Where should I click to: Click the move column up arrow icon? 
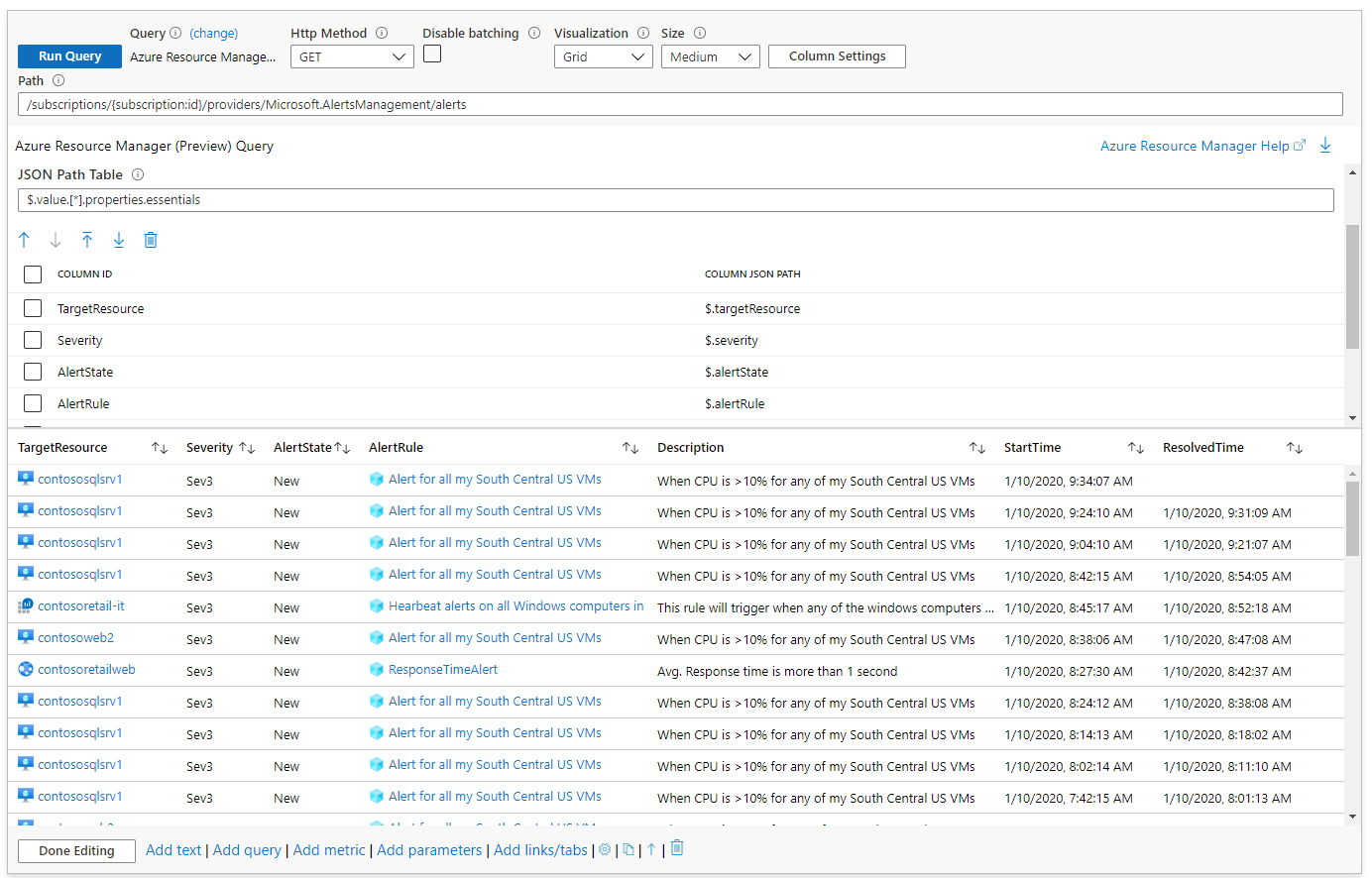25,240
